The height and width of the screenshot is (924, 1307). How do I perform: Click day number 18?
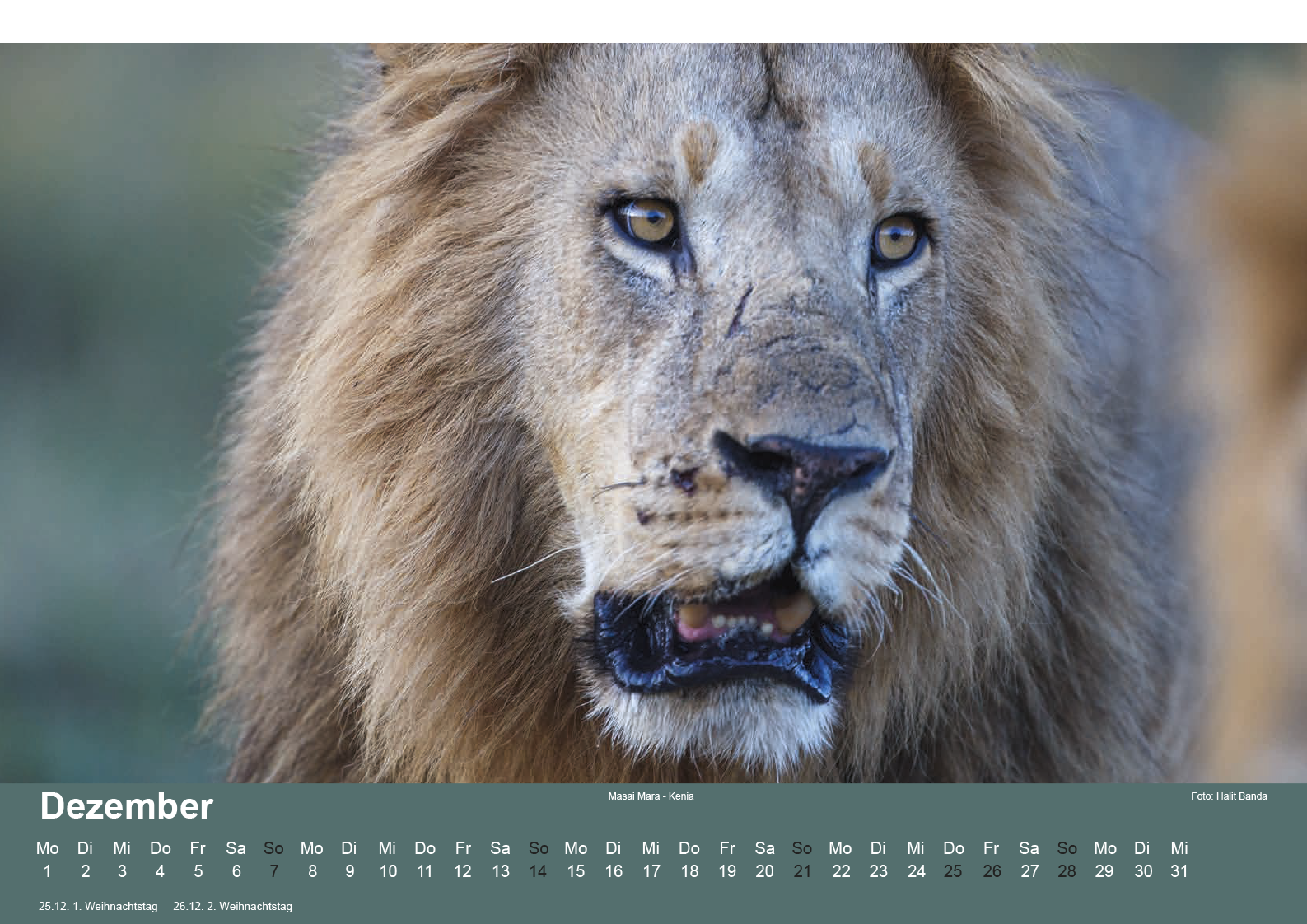coord(689,871)
